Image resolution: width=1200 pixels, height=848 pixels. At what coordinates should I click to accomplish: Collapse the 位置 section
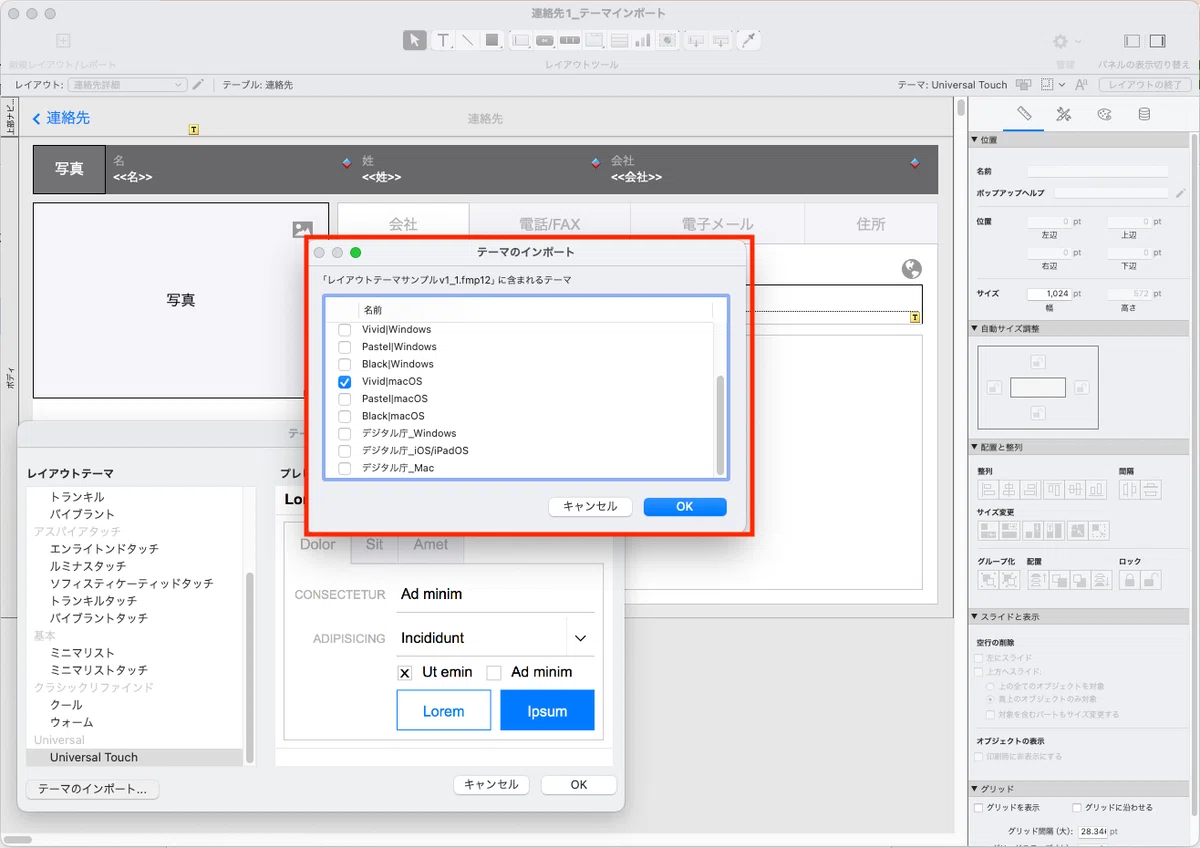(x=975, y=140)
